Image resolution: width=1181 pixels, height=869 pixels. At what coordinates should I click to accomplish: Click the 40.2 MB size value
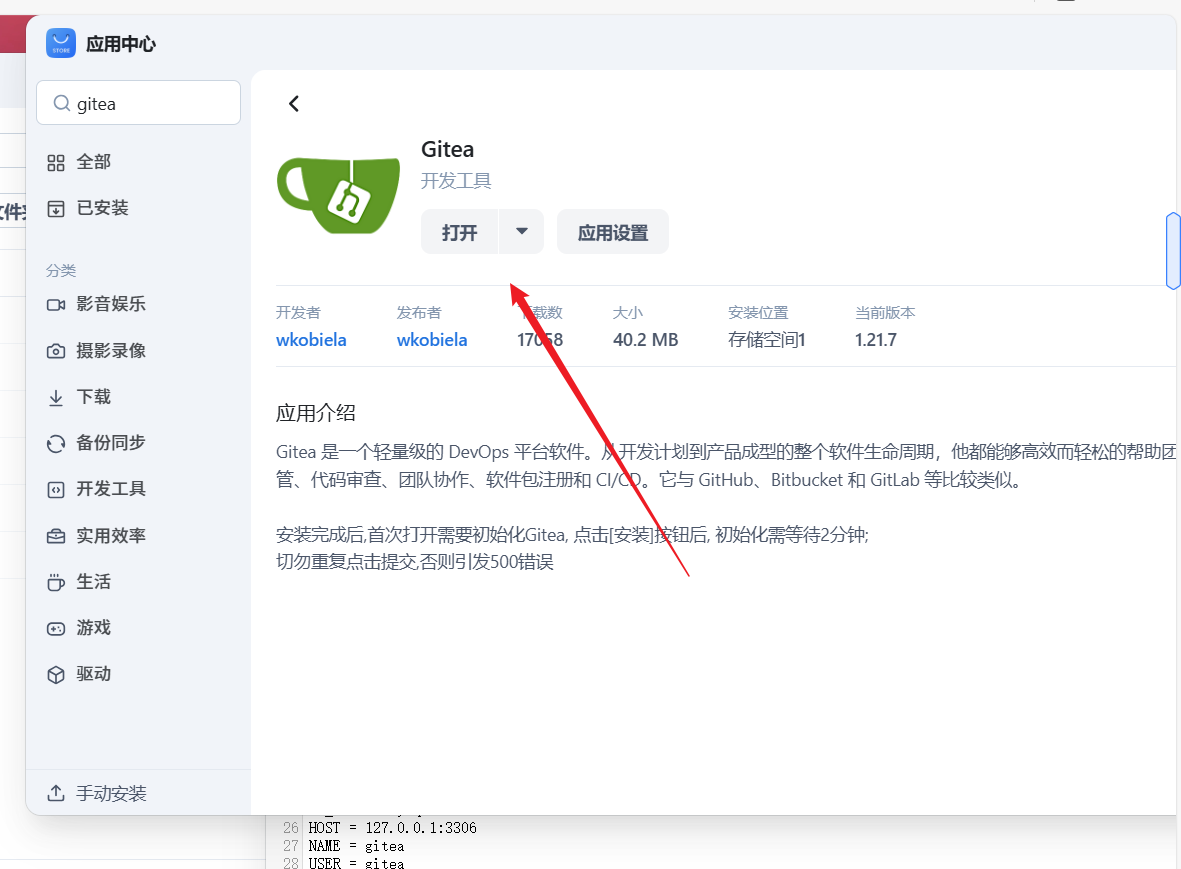point(645,340)
